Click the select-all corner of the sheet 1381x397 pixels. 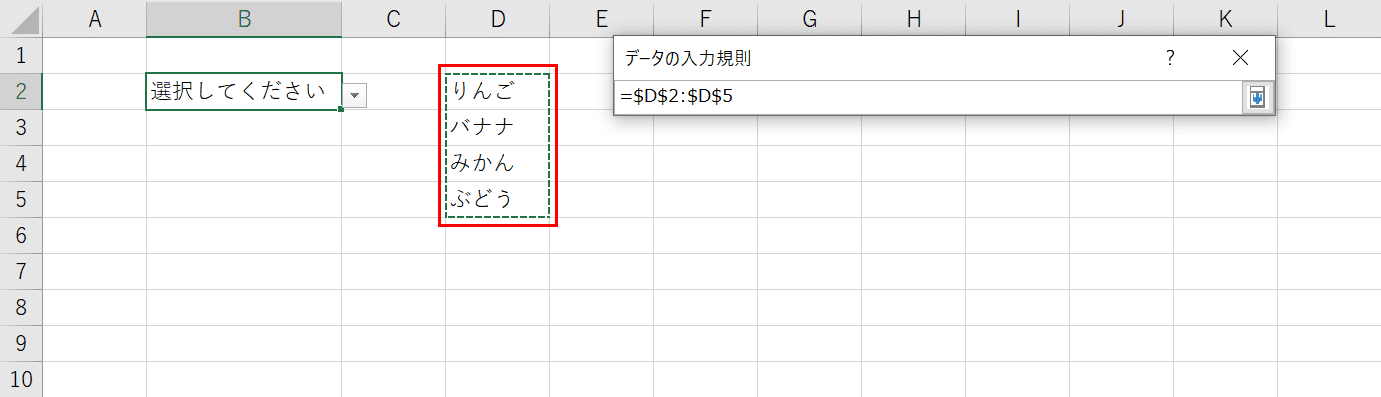22,18
